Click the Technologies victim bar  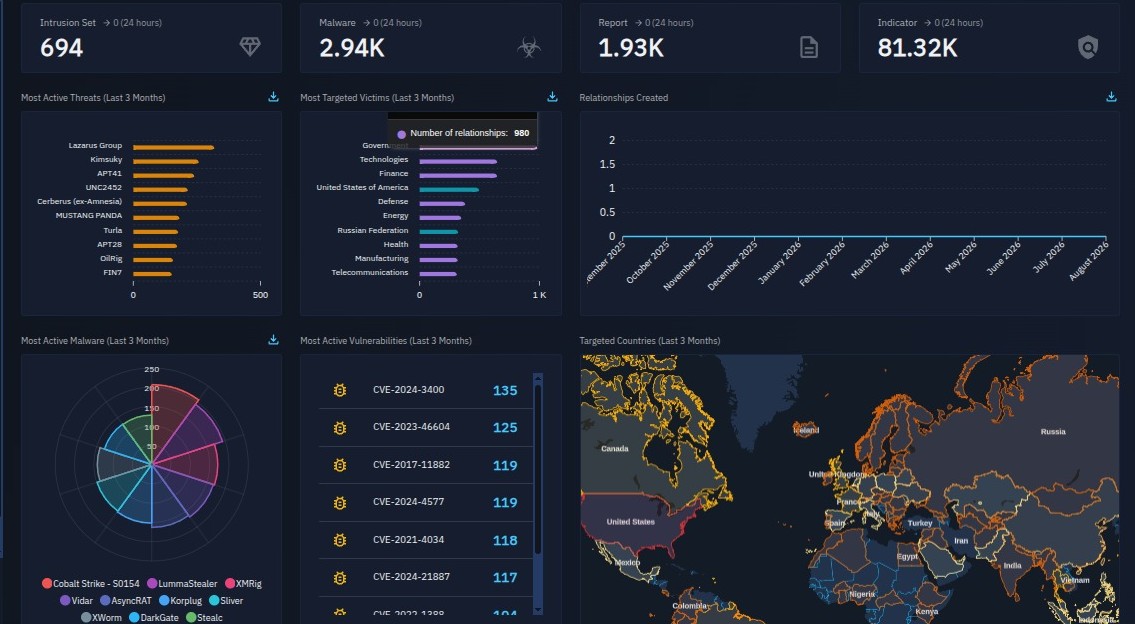(x=458, y=161)
